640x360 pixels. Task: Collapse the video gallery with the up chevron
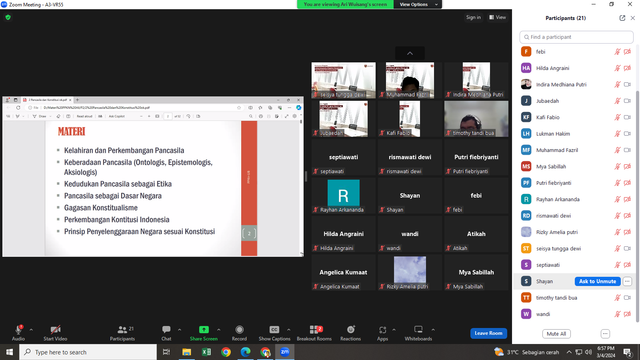(x=410, y=53)
